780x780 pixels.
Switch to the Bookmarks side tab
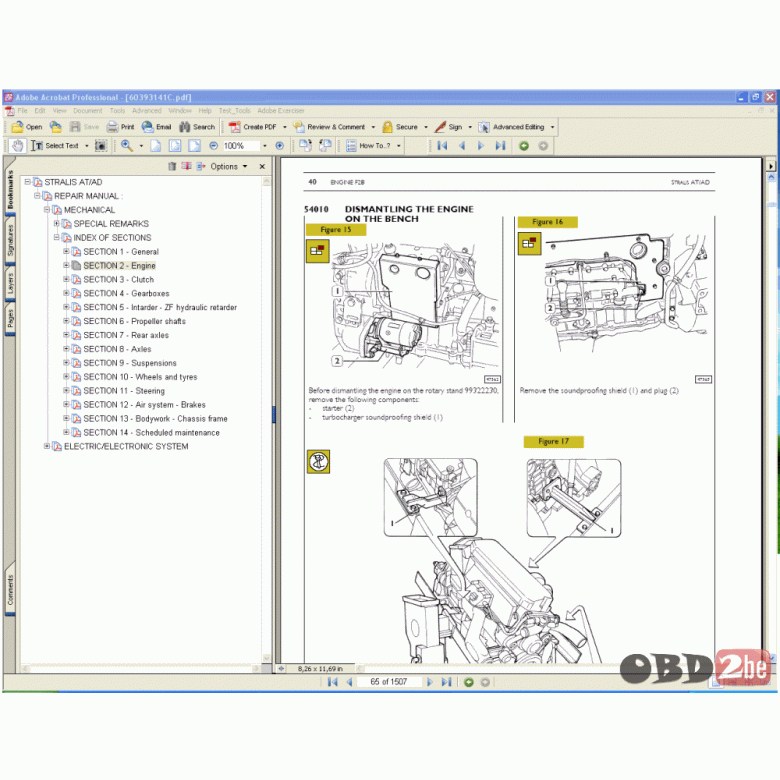click(x=10, y=189)
